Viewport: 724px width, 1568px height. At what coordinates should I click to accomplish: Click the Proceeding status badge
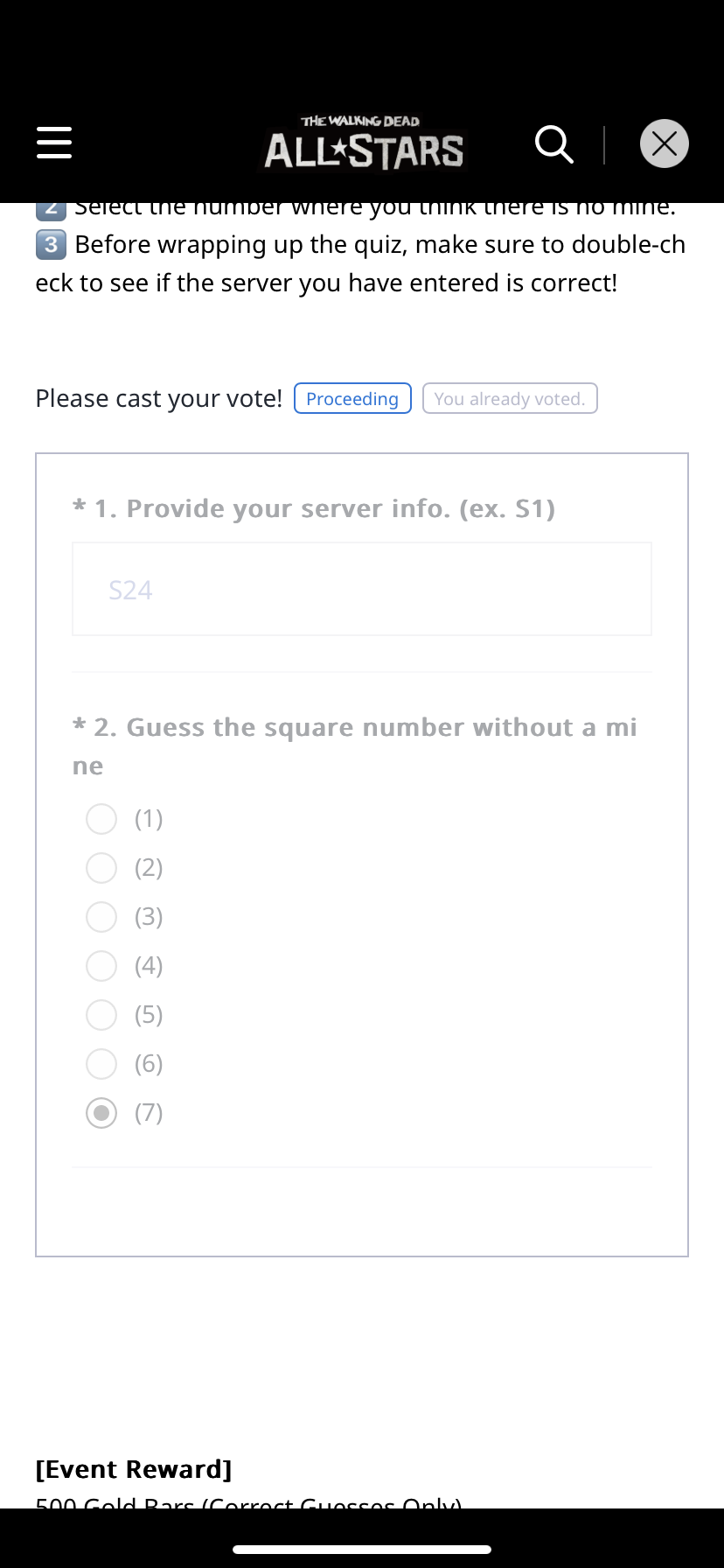tap(352, 398)
